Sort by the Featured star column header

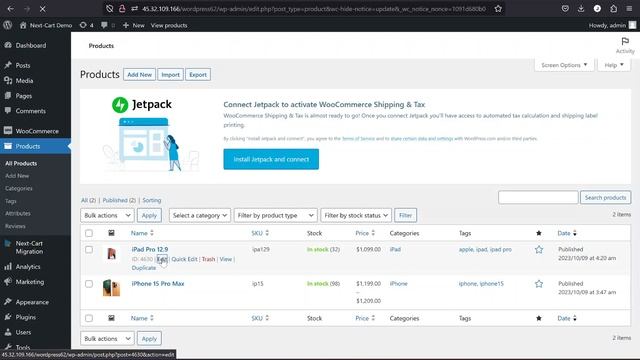pyautogui.click(x=539, y=233)
